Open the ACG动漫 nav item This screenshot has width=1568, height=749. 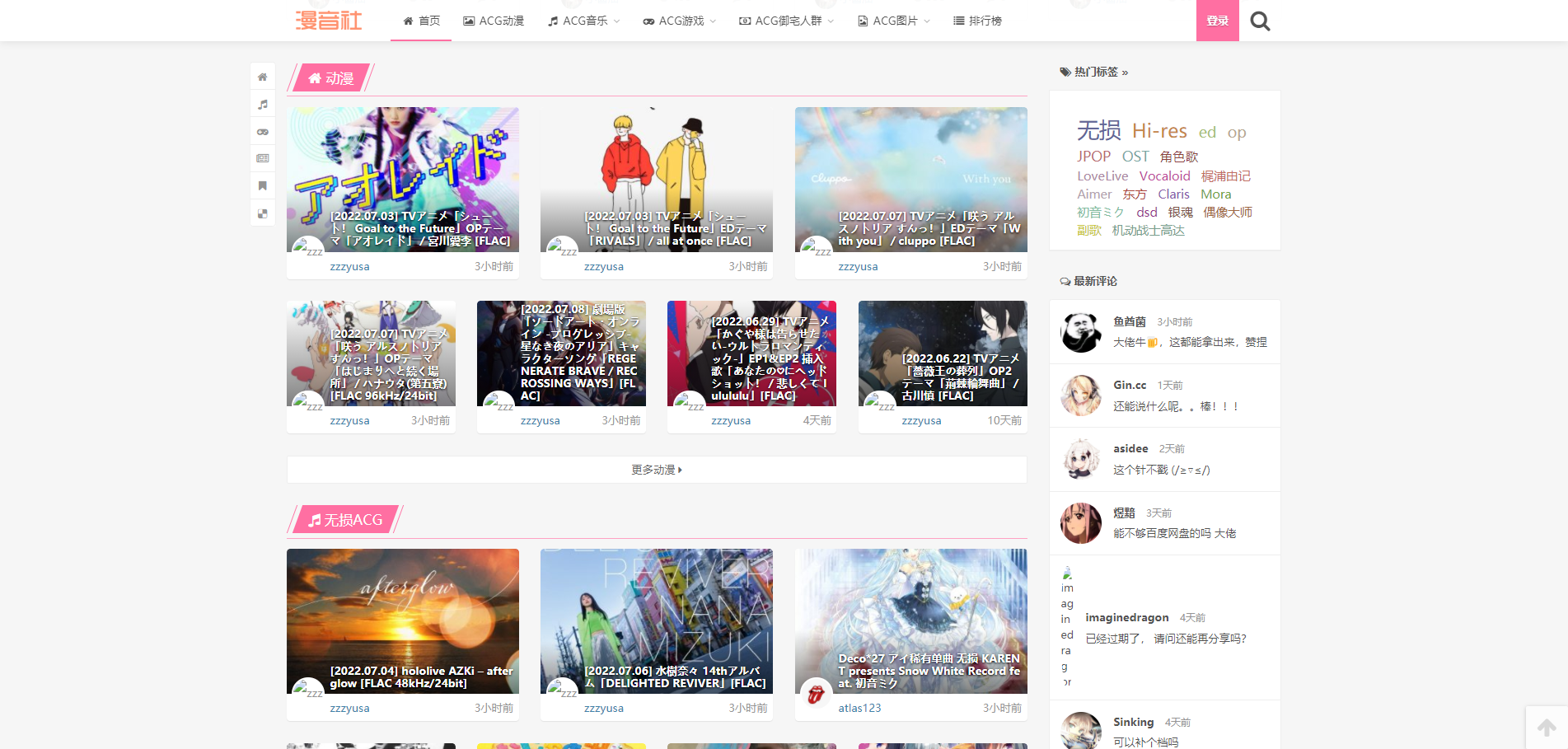pos(494,21)
